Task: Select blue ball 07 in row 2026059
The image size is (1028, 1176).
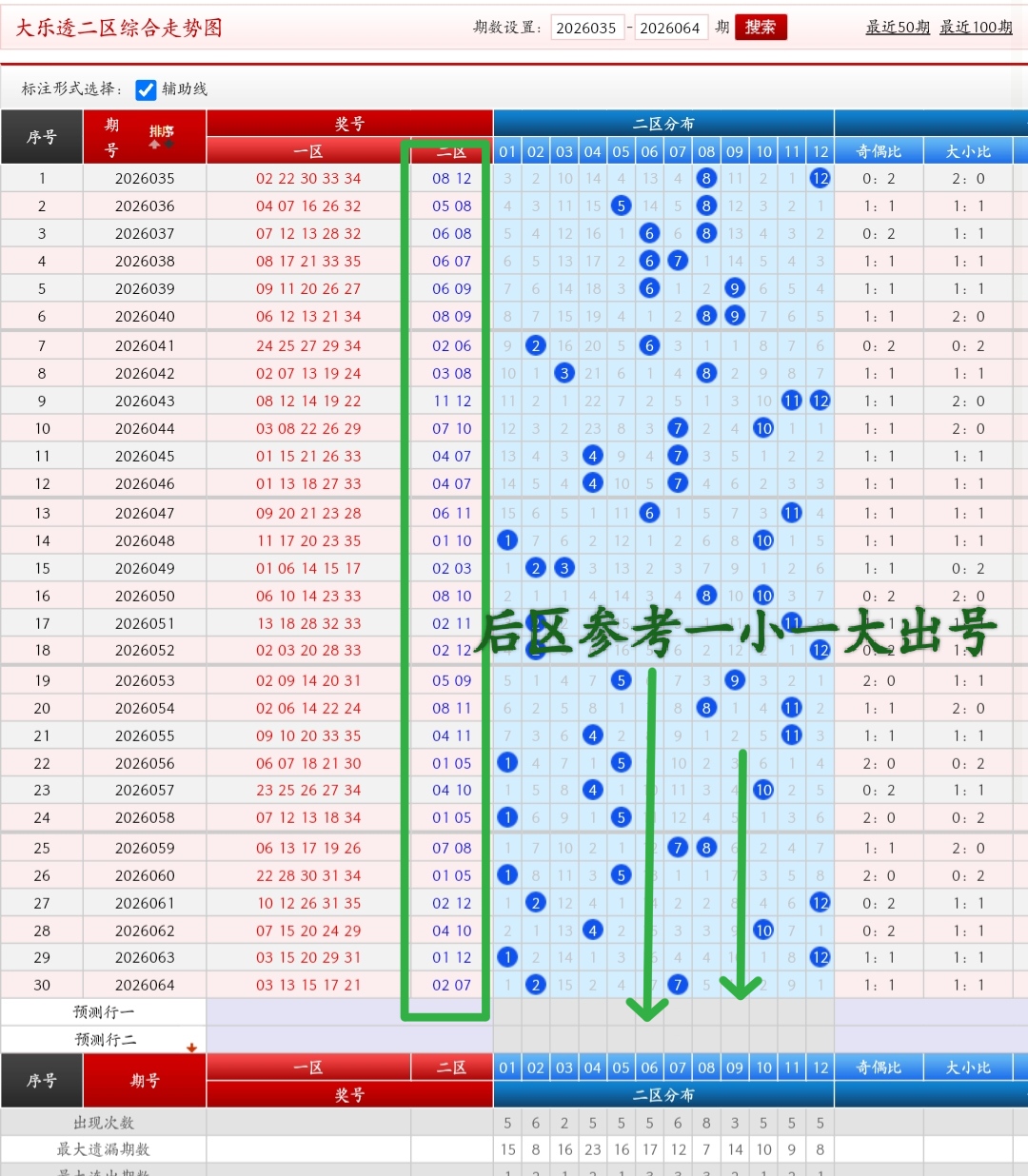Action: 678,848
